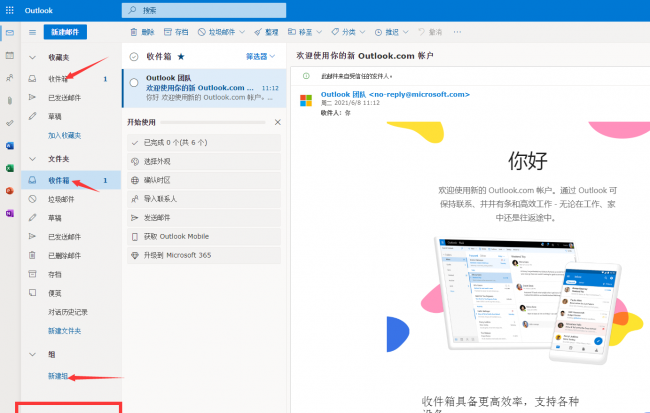Open the 筛选器 filter dropdown
This screenshot has height=413, width=650.
260,56
